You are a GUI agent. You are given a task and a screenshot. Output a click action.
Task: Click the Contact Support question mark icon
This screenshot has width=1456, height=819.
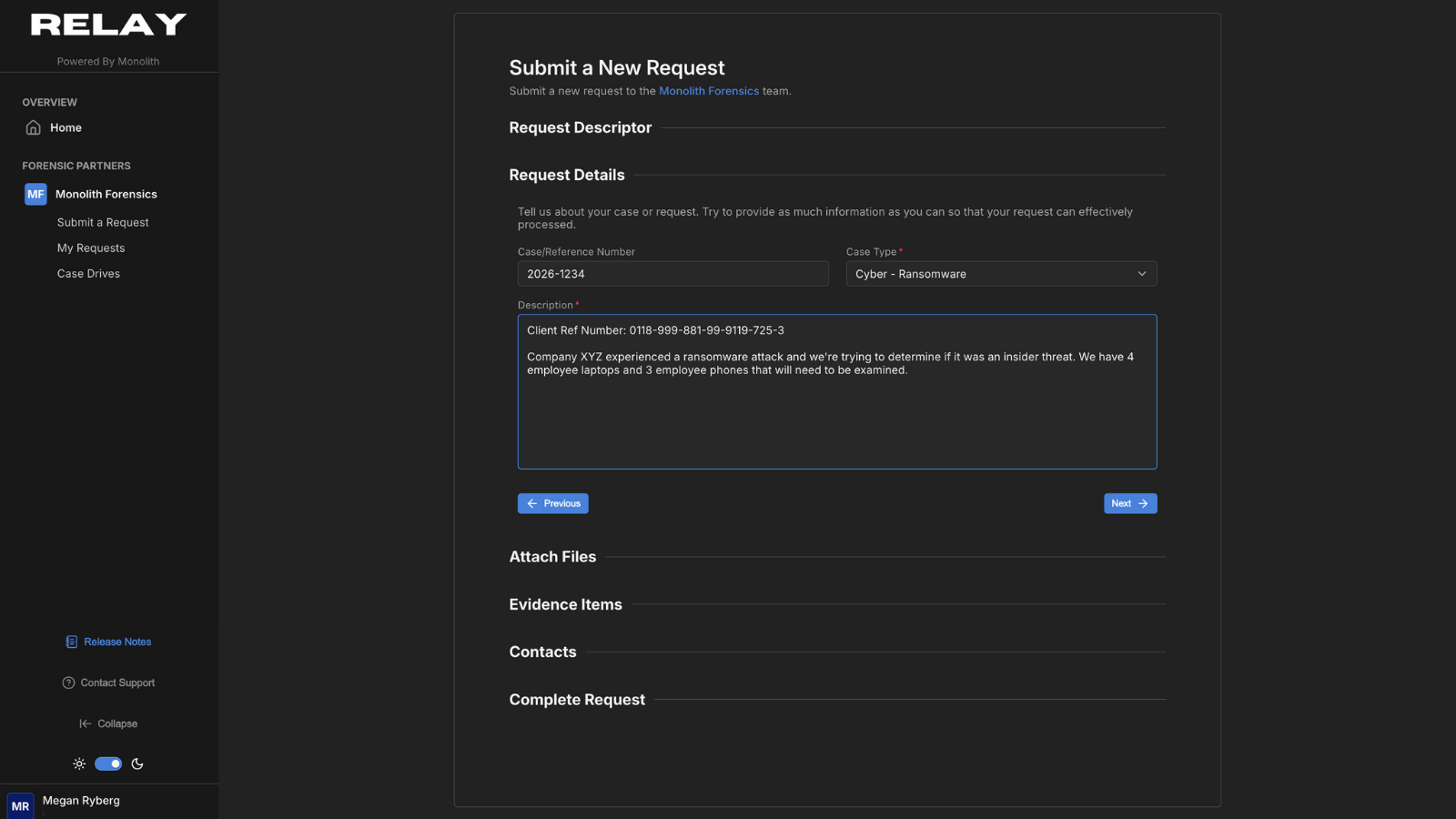pos(68,682)
